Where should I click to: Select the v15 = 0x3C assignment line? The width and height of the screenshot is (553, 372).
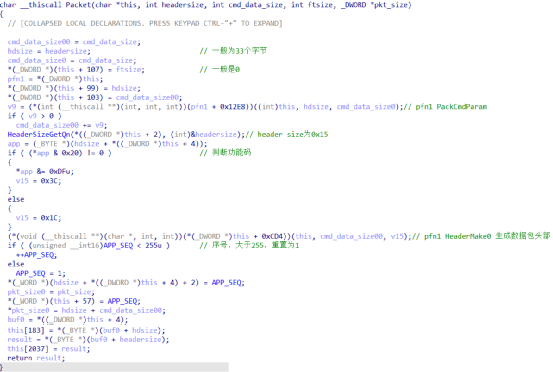tap(38, 181)
